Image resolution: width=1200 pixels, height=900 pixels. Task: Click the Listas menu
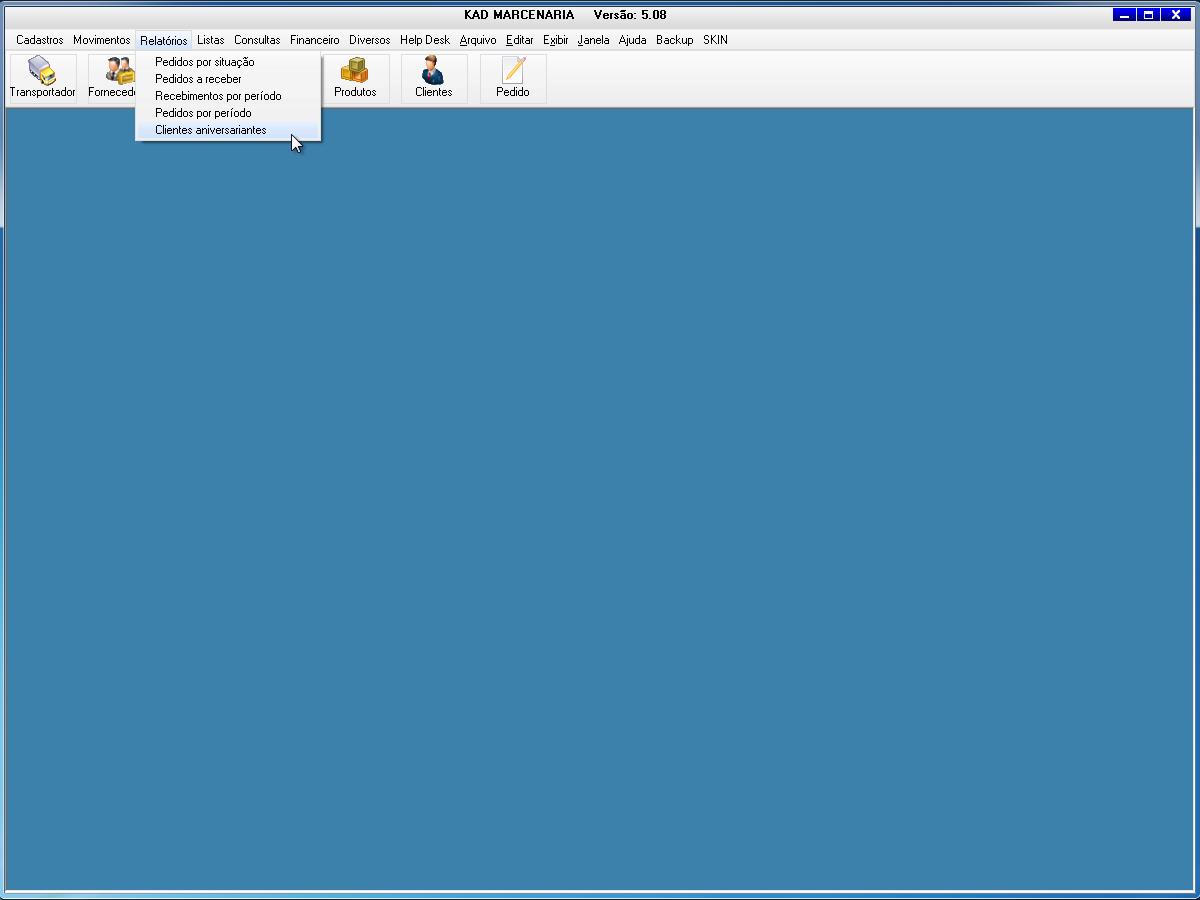point(211,40)
